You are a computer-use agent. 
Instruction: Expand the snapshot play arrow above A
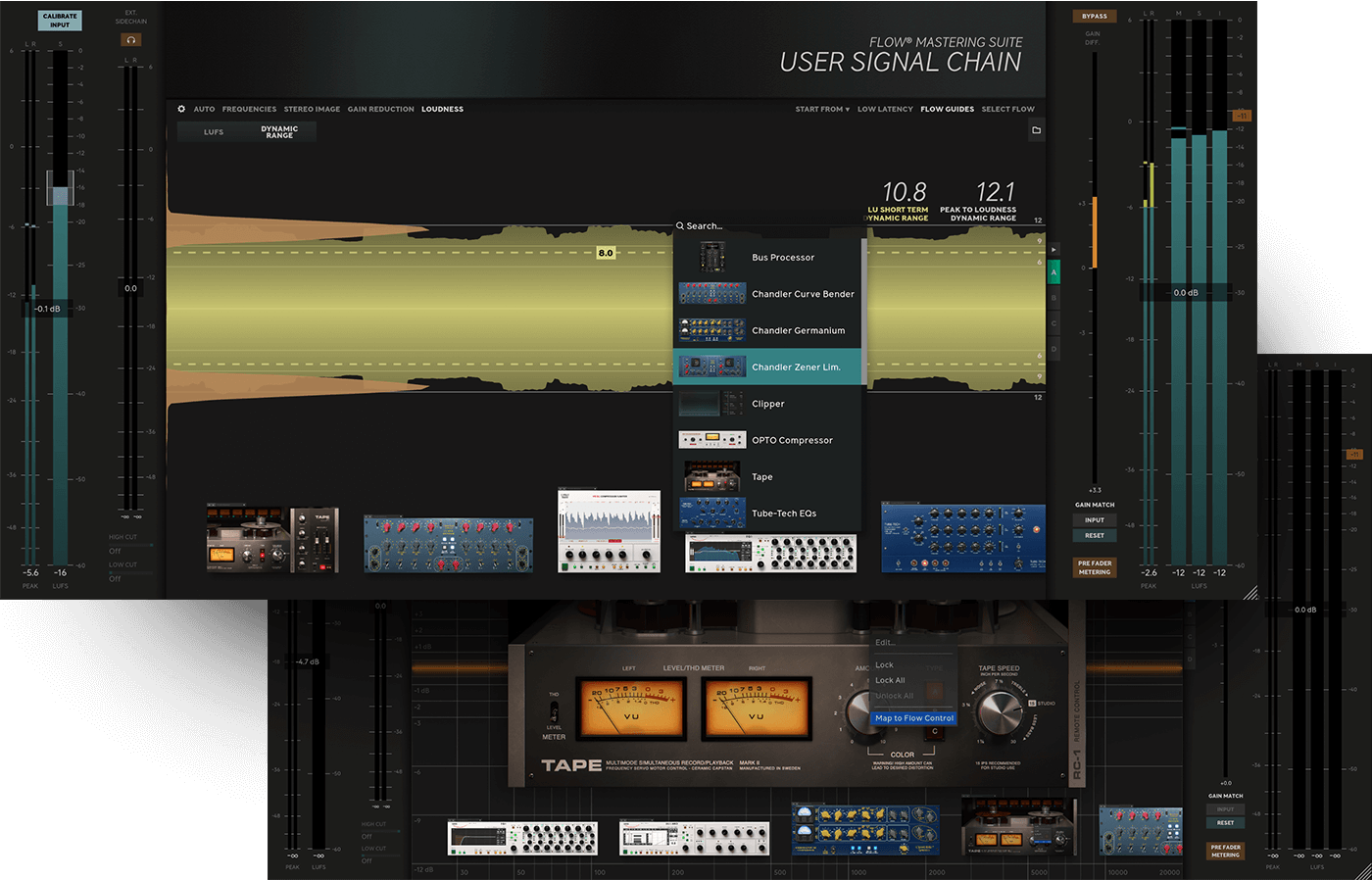pyautogui.click(x=1054, y=250)
